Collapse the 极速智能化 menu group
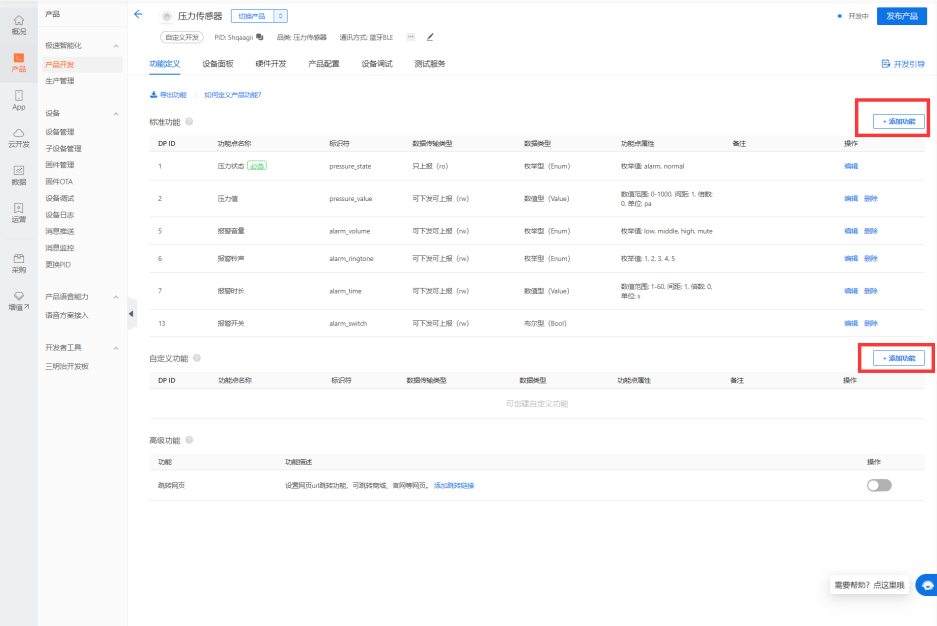The height and width of the screenshot is (626, 937). coord(116,46)
